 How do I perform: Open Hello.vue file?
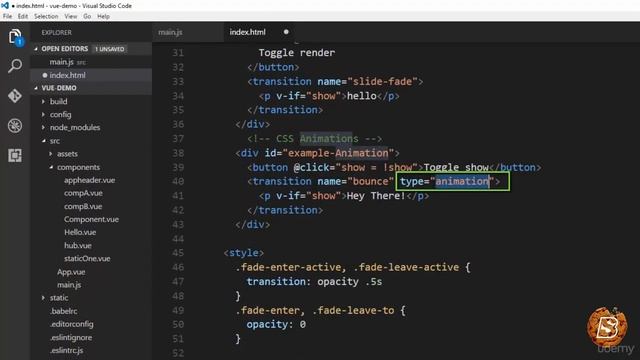click(x=80, y=232)
